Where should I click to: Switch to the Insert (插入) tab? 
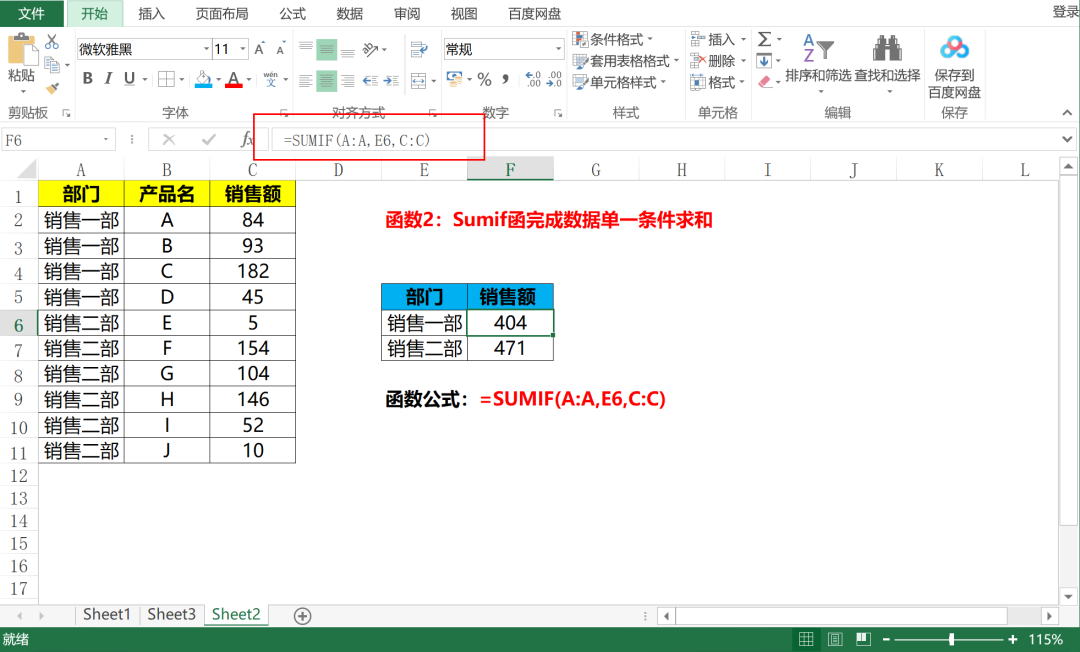(x=152, y=13)
